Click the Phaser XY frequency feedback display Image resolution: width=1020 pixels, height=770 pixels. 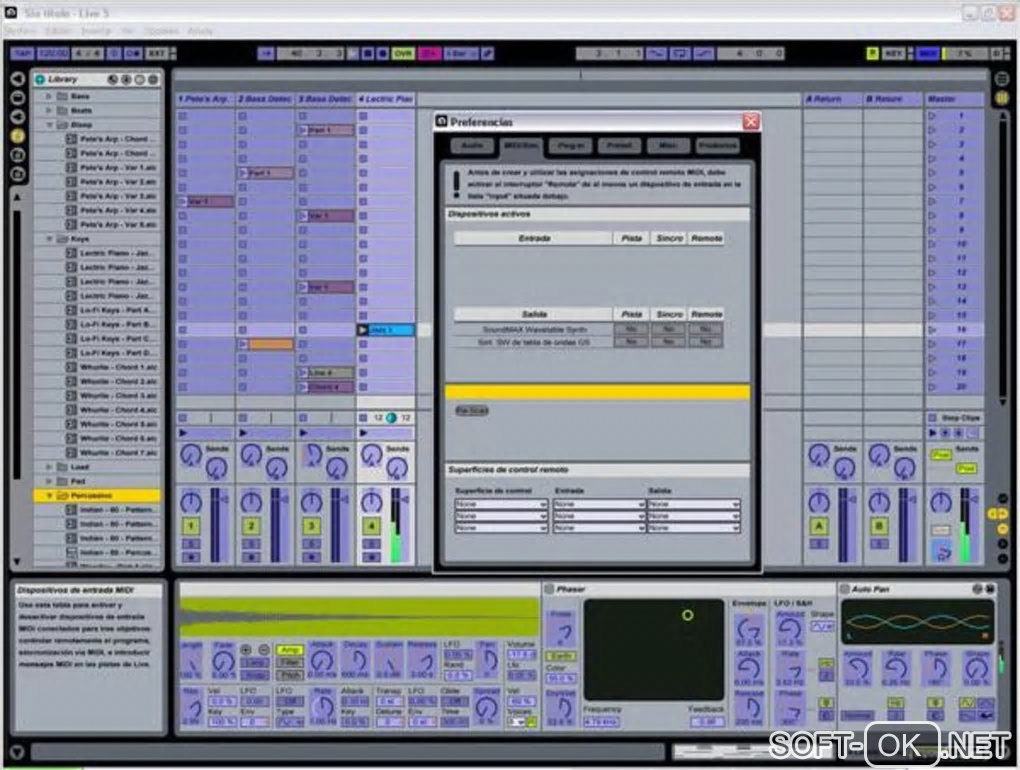pos(654,650)
